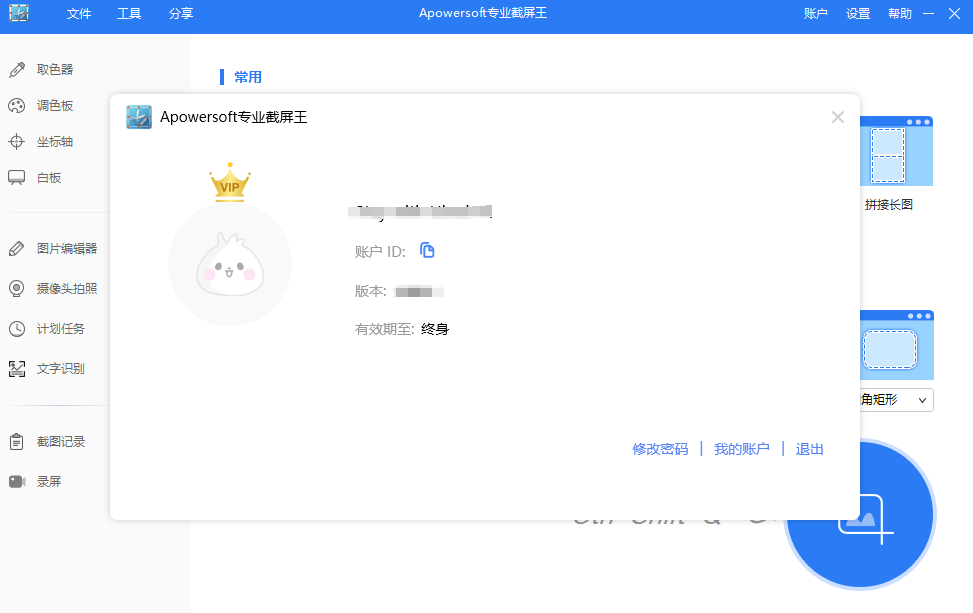
Task: Click the 截图记录 sidebar label
Action: (x=61, y=442)
